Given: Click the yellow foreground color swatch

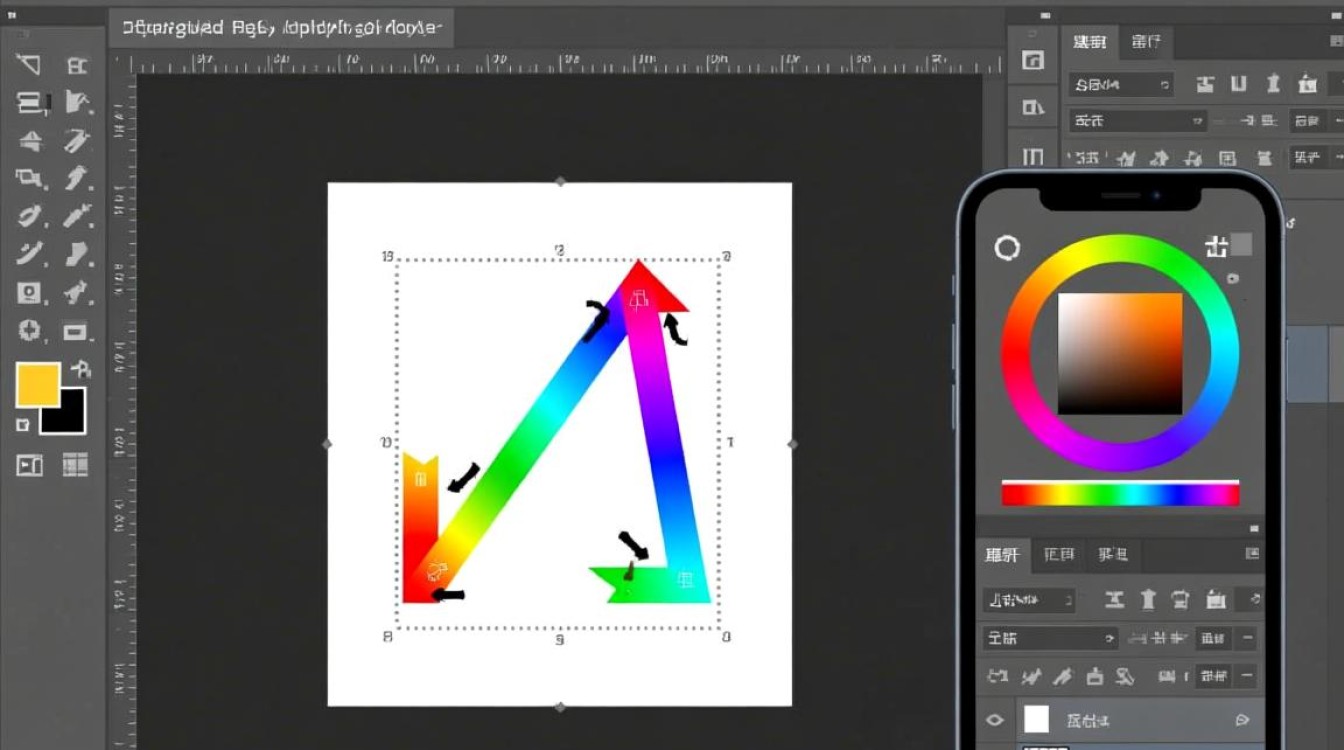Looking at the screenshot, I should [x=36, y=384].
